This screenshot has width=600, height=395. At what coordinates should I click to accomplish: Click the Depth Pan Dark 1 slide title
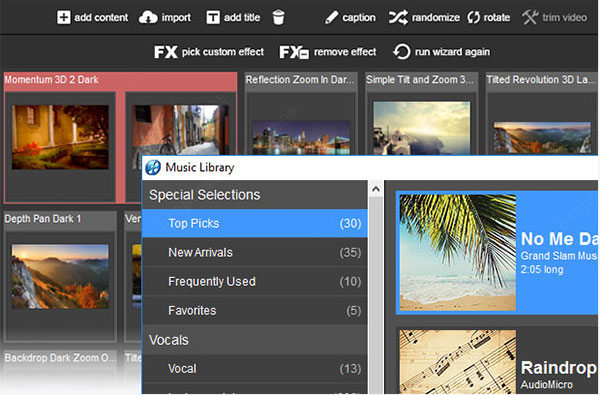point(43,219)
